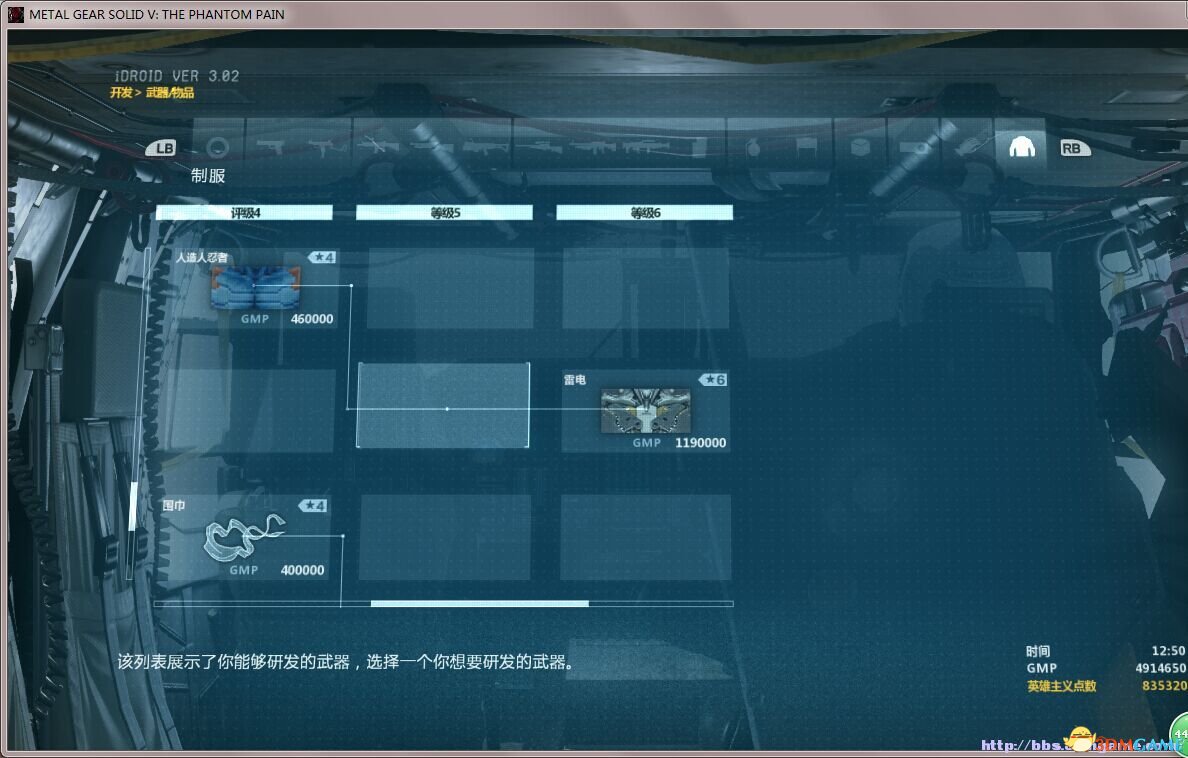Image resolution: width=1188 pixels, height=758 pixels.
Task: Open the machine gun category
Action: click(x=592, y=146)
